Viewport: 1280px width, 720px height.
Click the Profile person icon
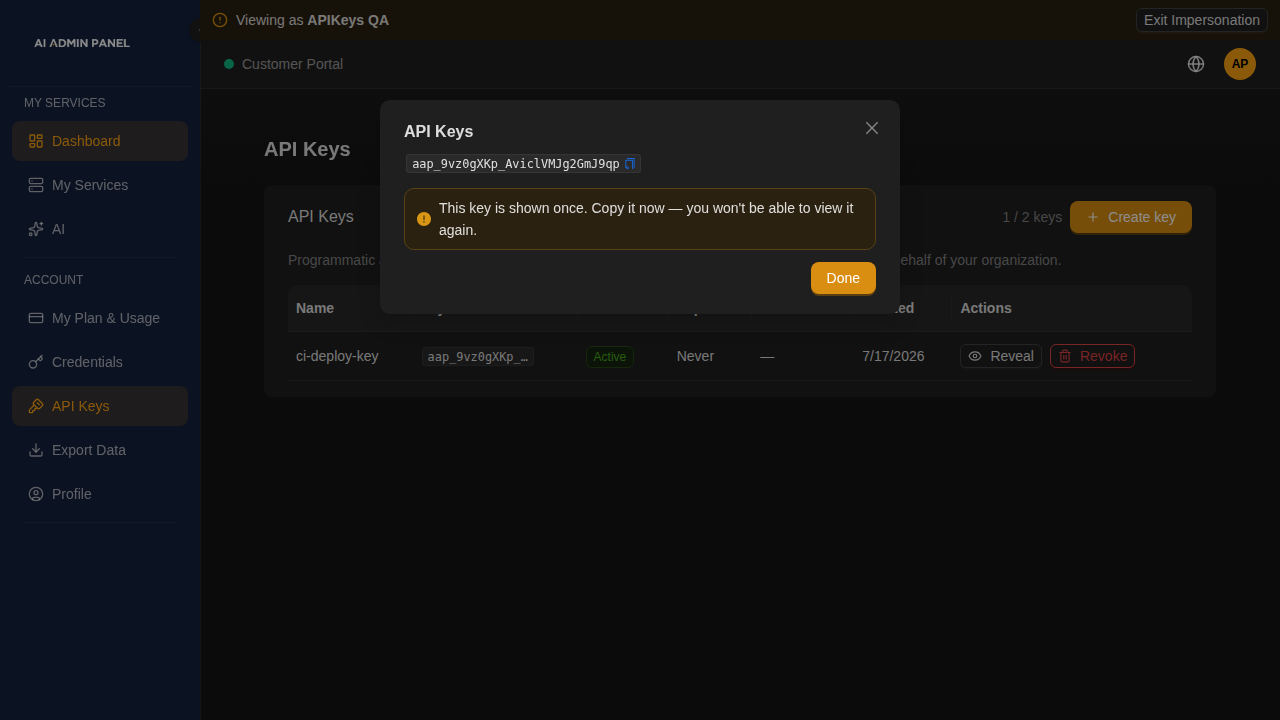36,494
